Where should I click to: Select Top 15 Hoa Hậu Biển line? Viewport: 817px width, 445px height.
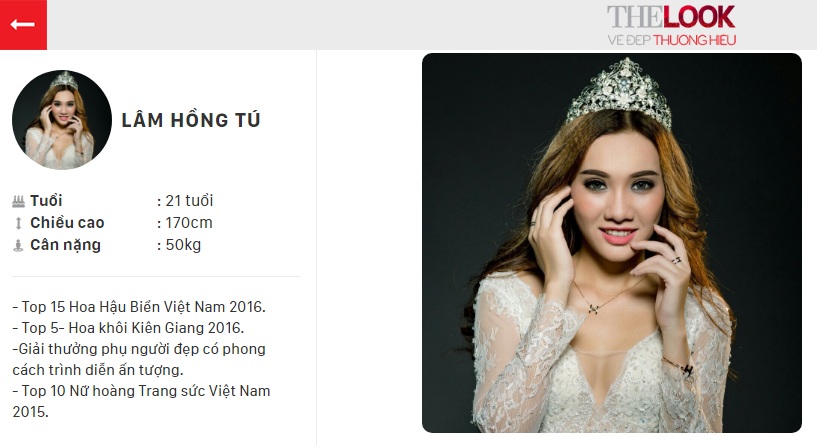pos(139,306)
